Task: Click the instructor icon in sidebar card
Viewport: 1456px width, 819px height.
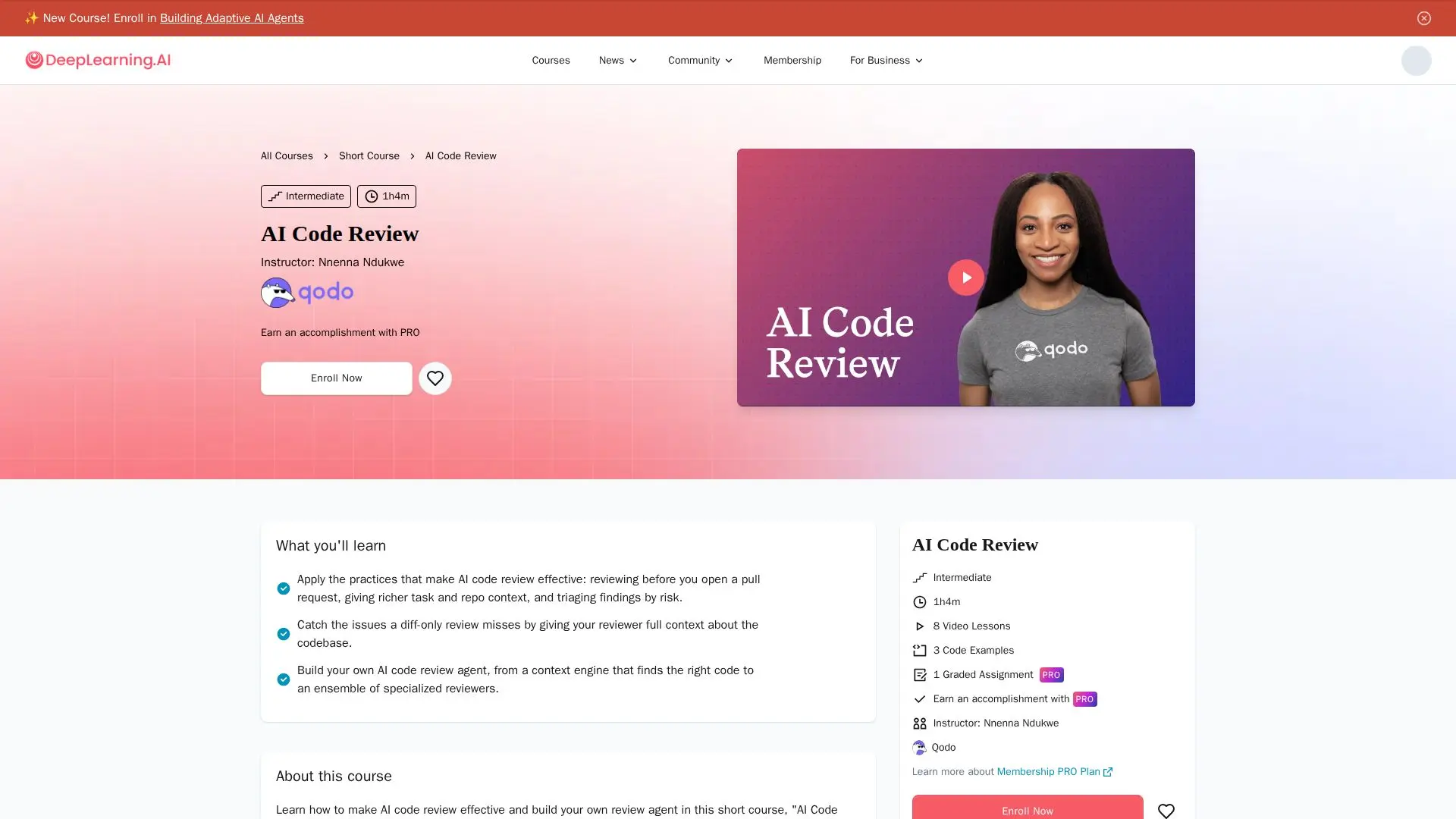Action: click(919, 723)
